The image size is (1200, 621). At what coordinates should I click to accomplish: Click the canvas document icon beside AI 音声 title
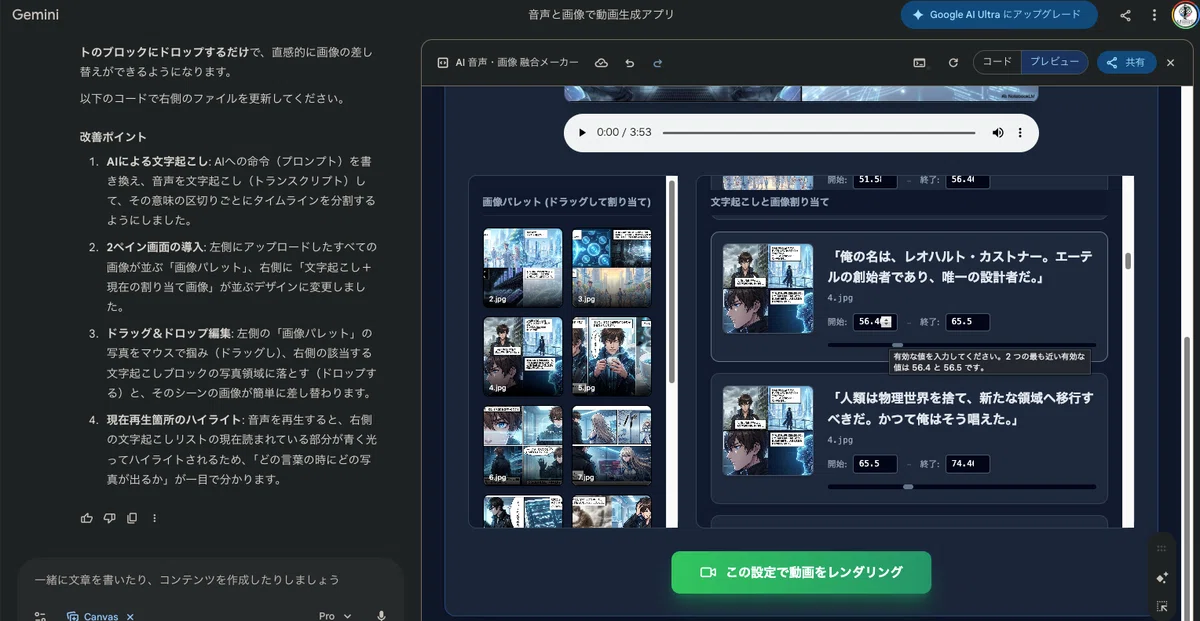point(443,62)
